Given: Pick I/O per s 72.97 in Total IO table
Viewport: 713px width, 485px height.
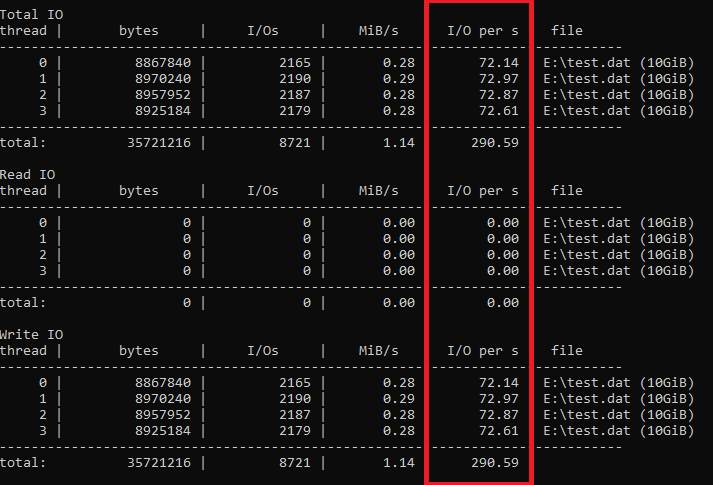Looking at the screenshot, I should (x=499, y=79).
